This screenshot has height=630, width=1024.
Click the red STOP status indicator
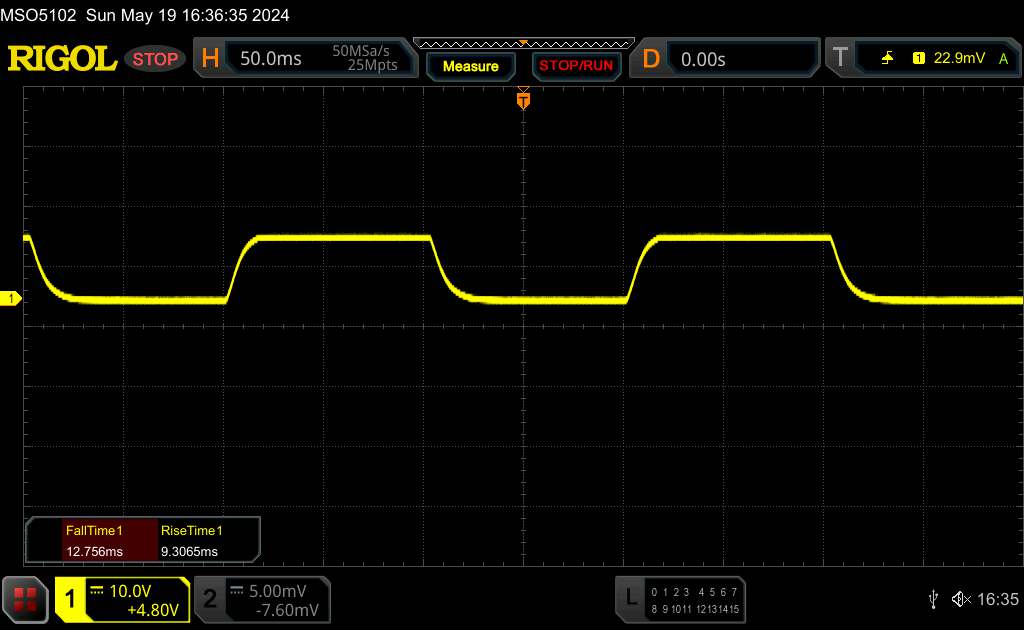click(155, 59)
